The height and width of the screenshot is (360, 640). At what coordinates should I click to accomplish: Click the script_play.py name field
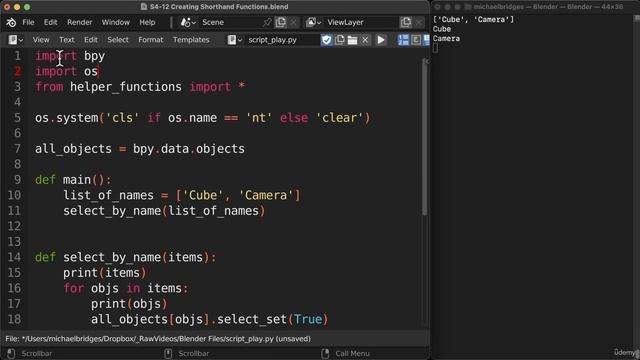(282, 40)
